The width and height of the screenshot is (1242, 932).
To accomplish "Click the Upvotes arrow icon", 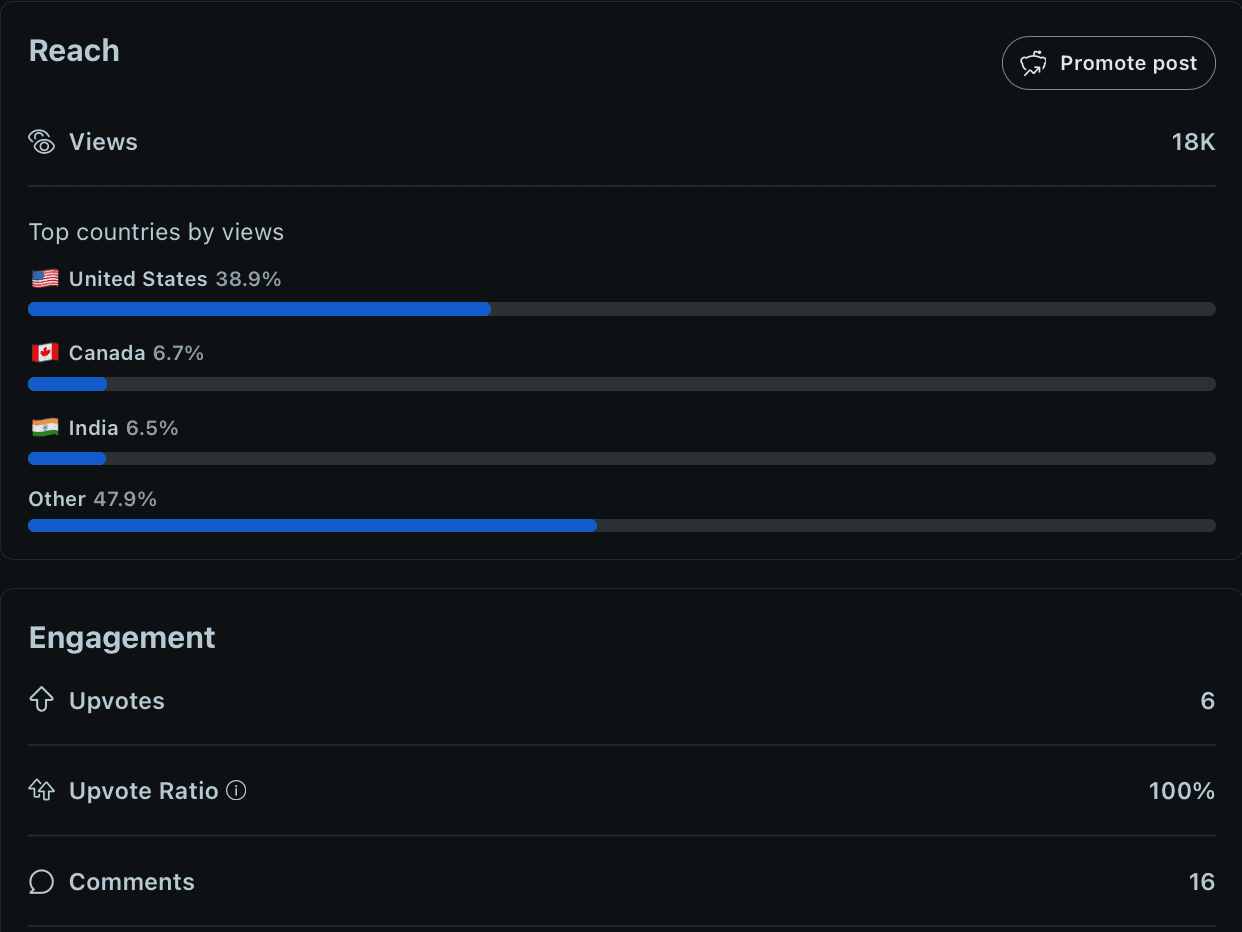I will coord(41,701).
